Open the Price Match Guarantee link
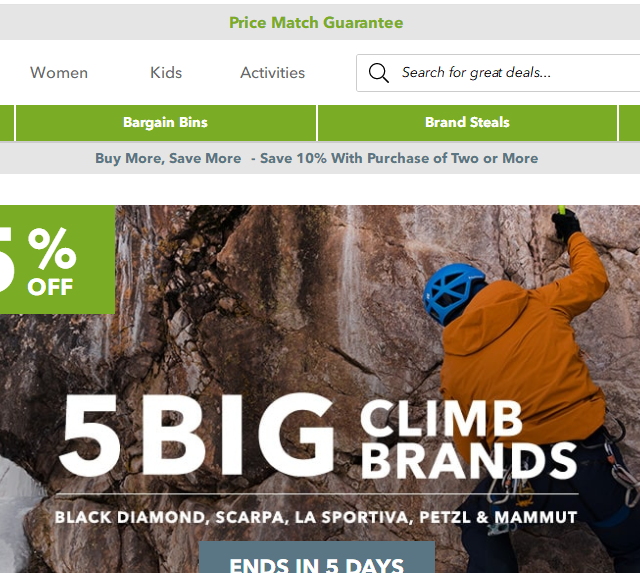This screenshot has width=640, height=573. coord(316,22)
